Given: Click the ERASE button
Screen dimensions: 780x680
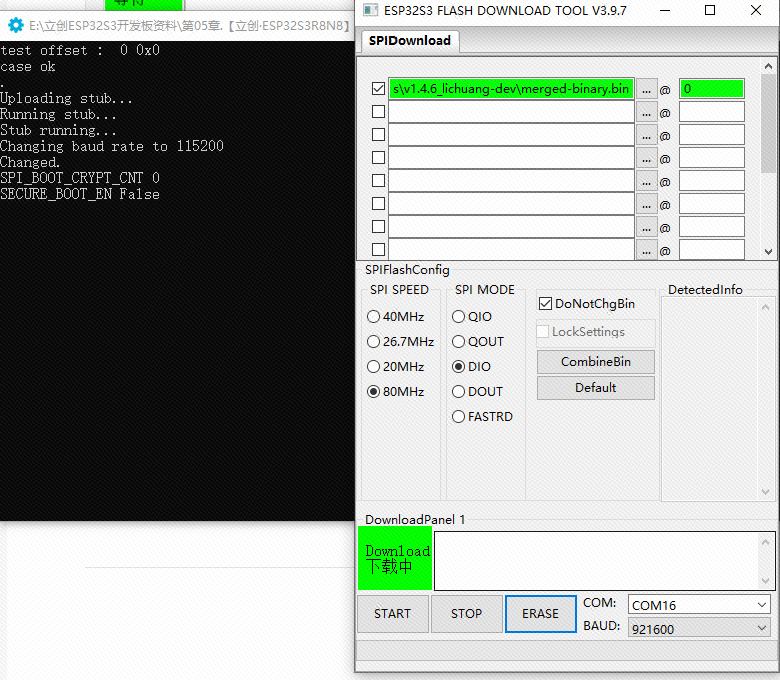Looking at the screenshot, I should click(x=540, y=613).
